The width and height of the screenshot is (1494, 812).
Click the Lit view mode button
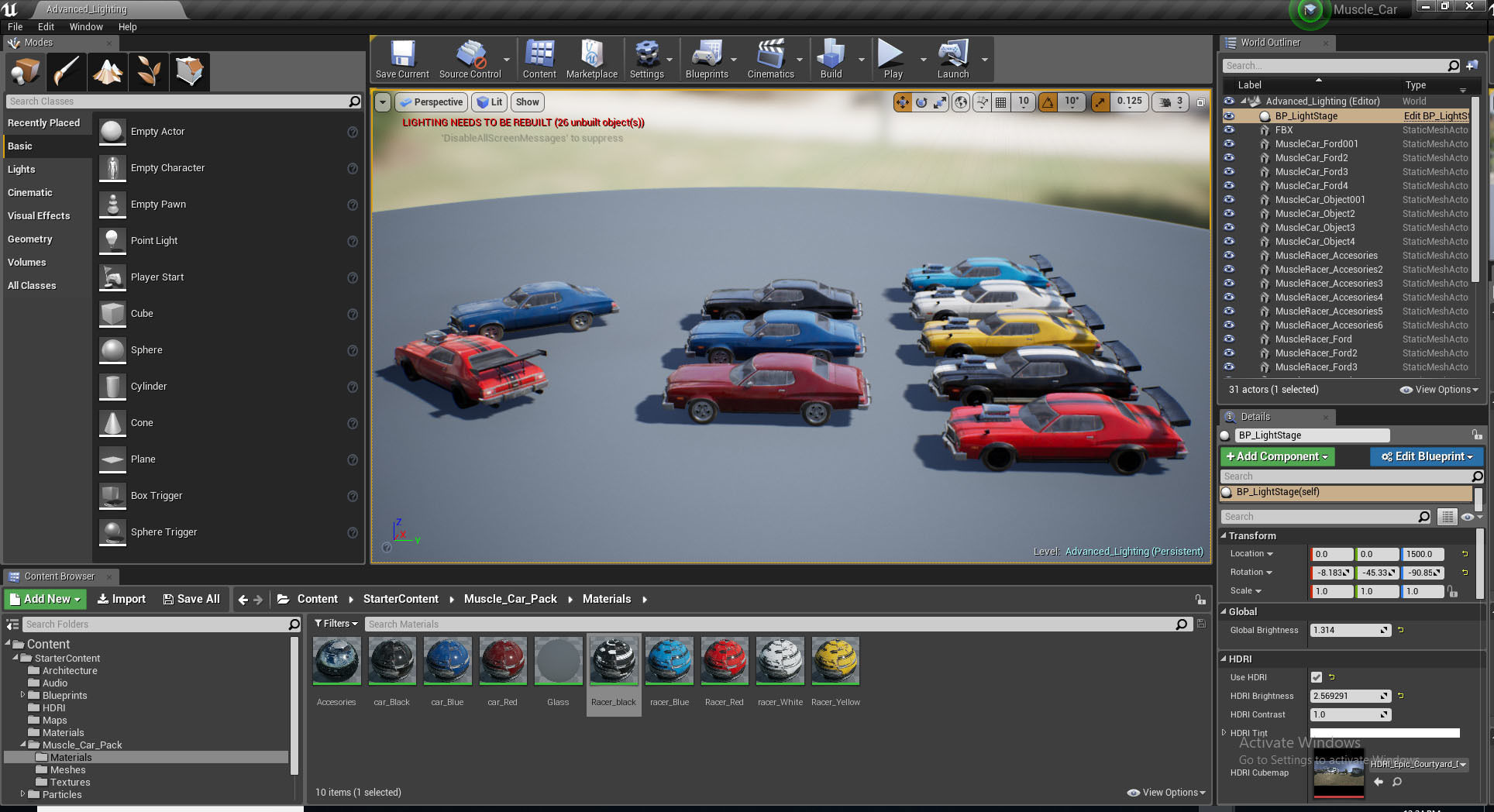pyautogui.click(x=489, y=101)
